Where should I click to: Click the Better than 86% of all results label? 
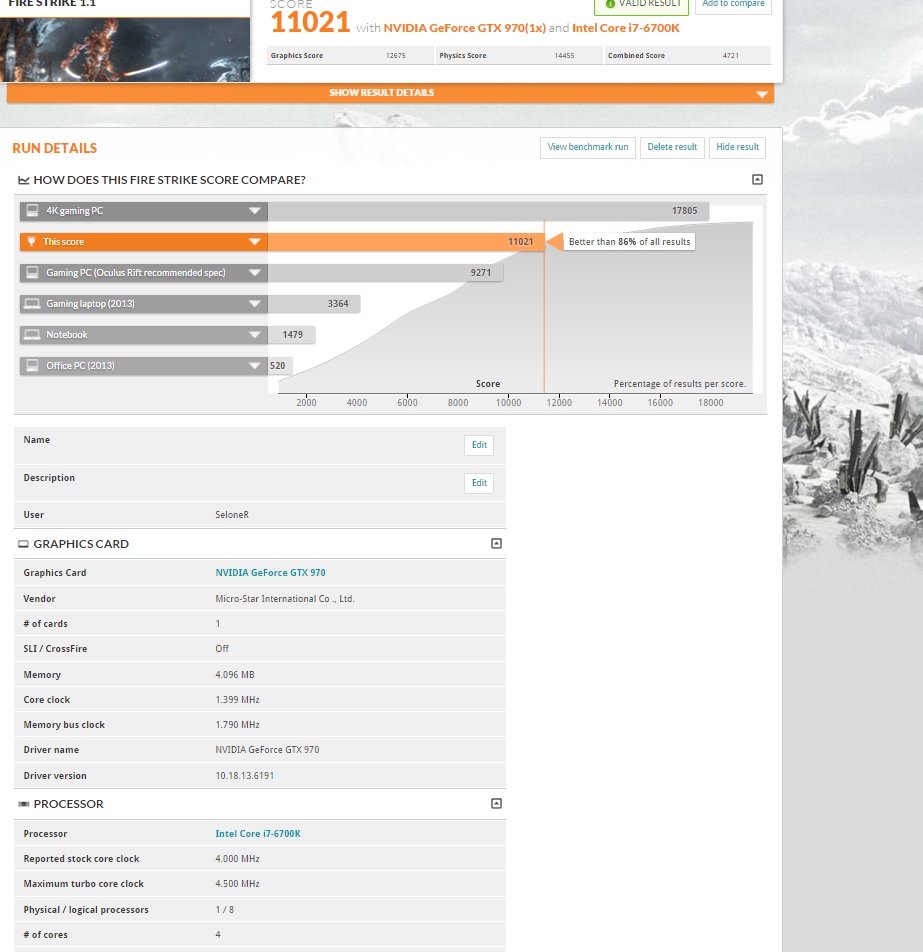(629, 242)
